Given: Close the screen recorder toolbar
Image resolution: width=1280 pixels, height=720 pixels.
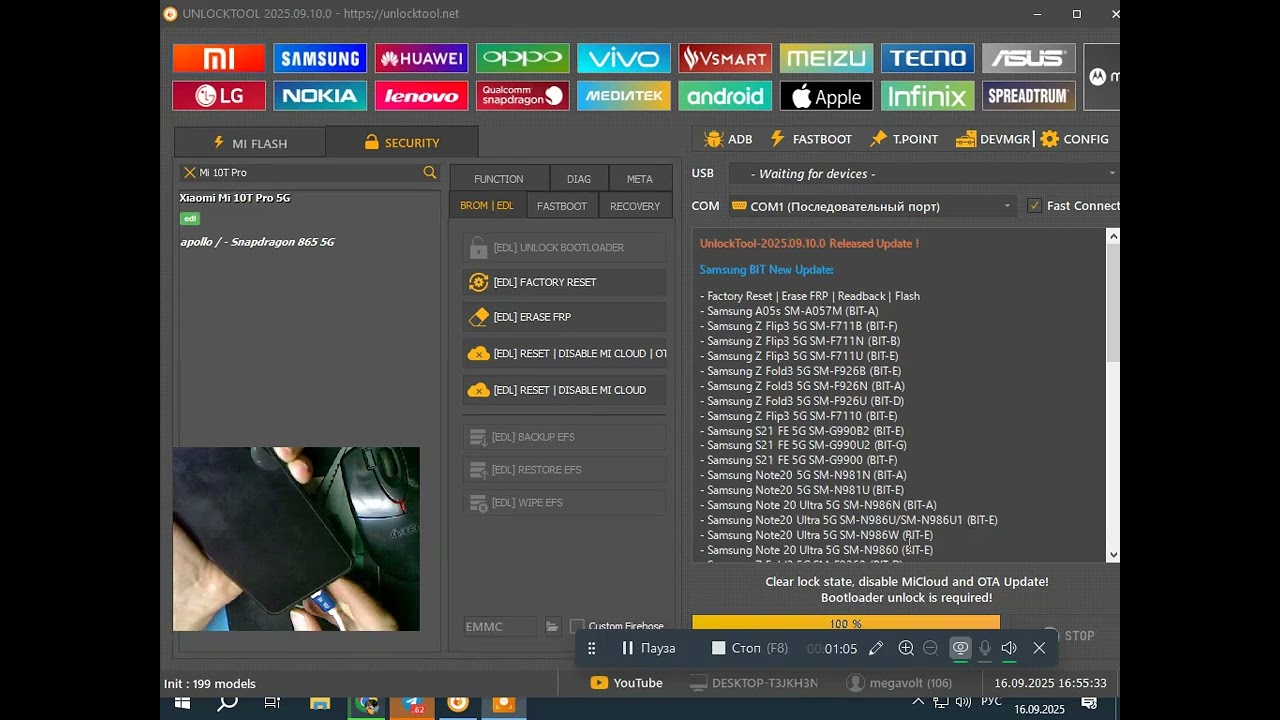Looking at the screenshot, I should click(1039, 648).
